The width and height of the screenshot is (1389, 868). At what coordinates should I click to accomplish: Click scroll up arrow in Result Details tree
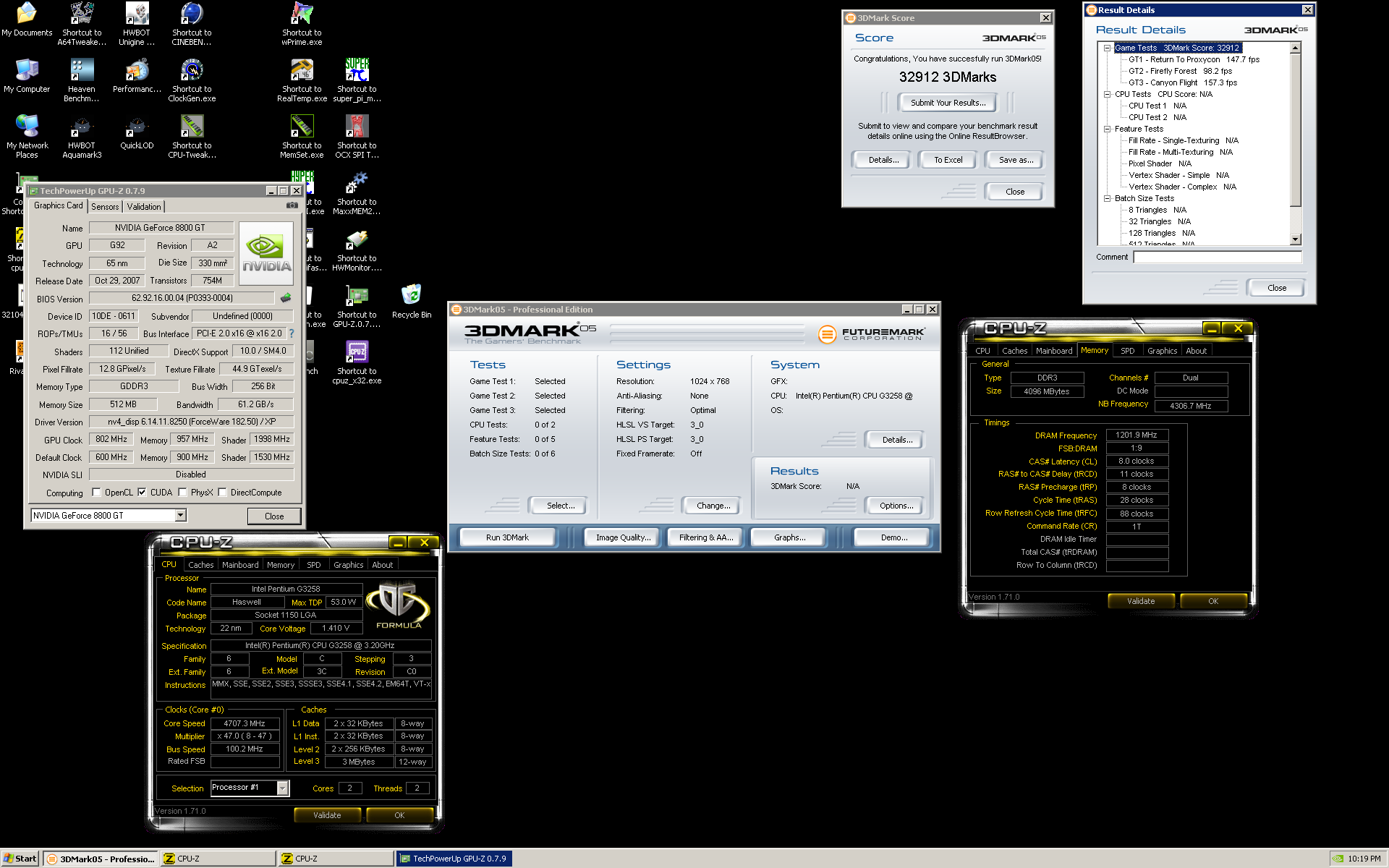[x=1295, y=48]
